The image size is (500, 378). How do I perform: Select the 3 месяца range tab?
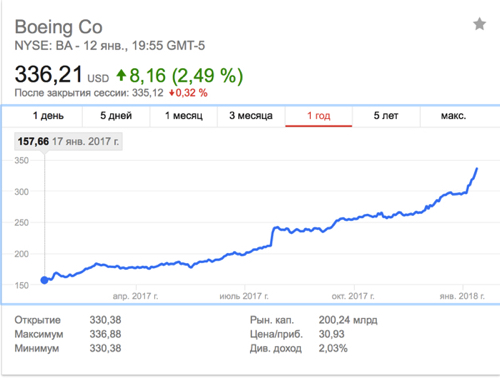click(251, 116)
